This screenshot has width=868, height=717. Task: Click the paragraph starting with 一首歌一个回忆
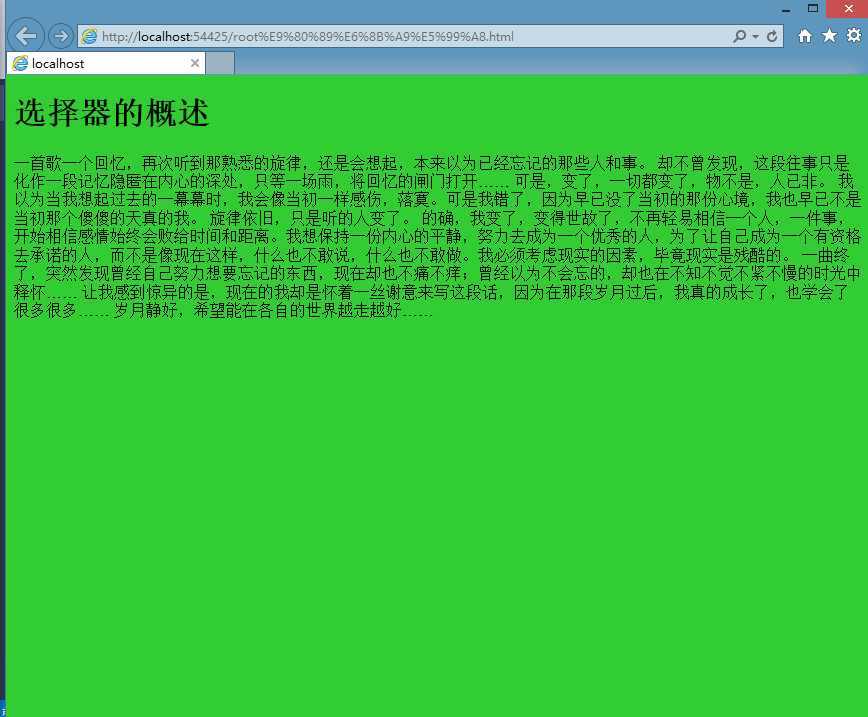point(430,236)
